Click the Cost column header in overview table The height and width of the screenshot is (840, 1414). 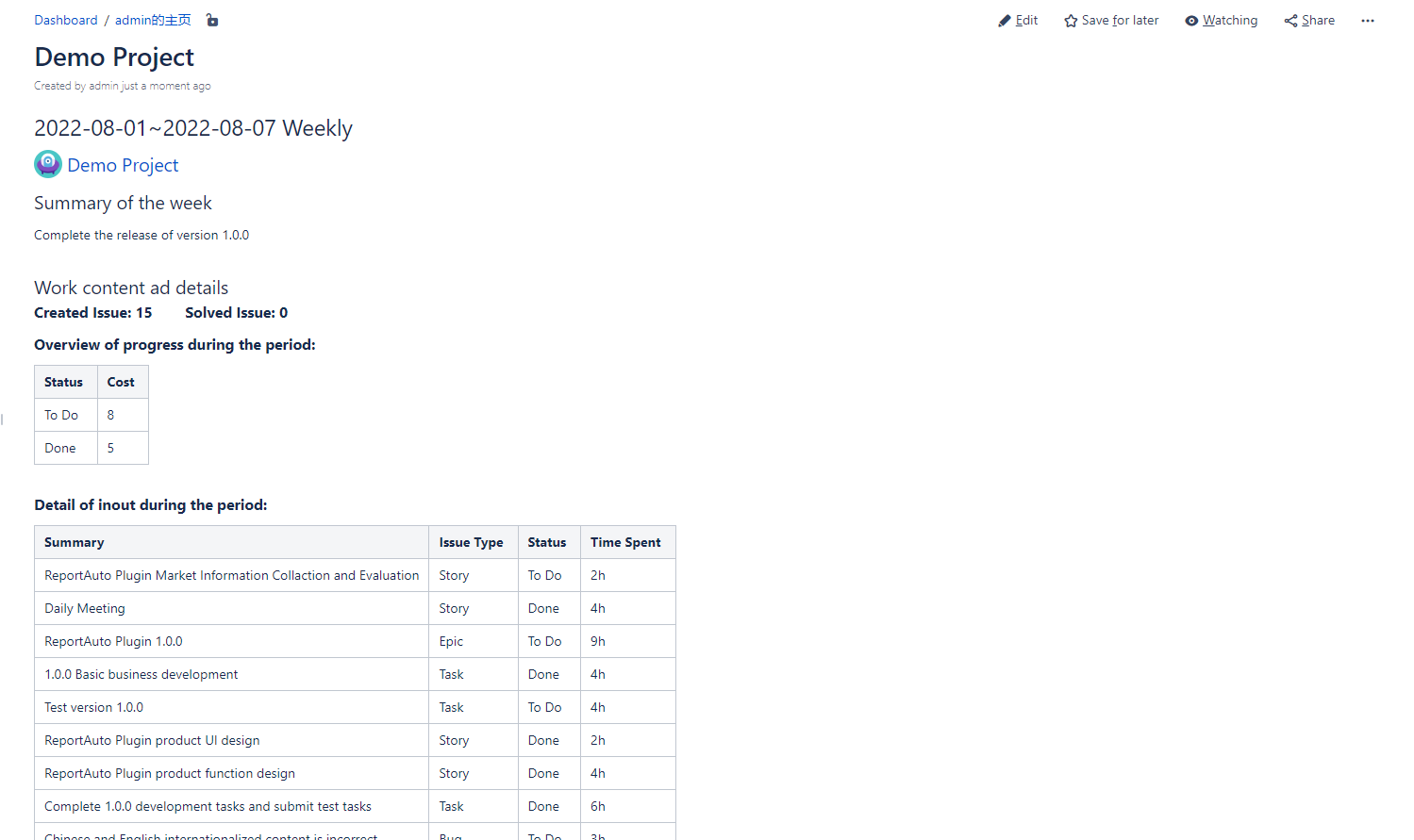[121, 382]
